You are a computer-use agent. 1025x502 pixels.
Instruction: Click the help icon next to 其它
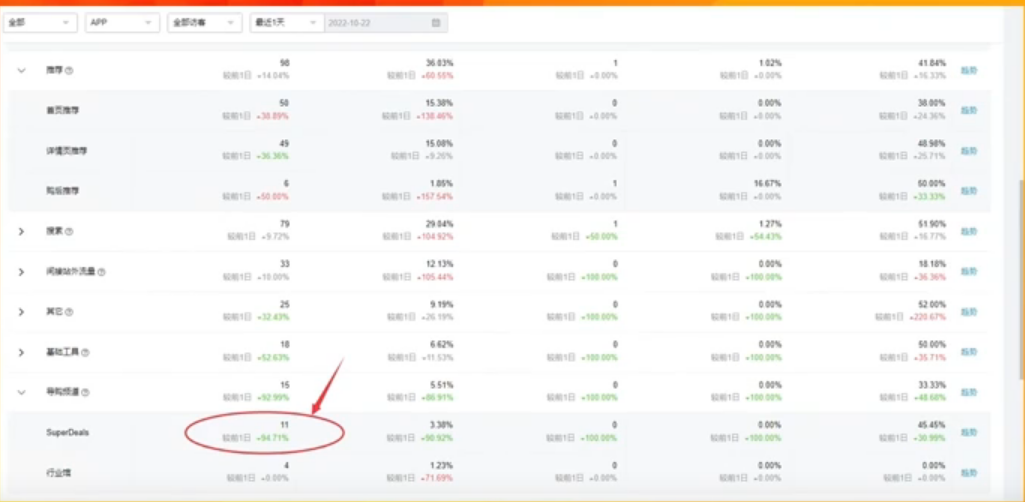coord(69,312)
